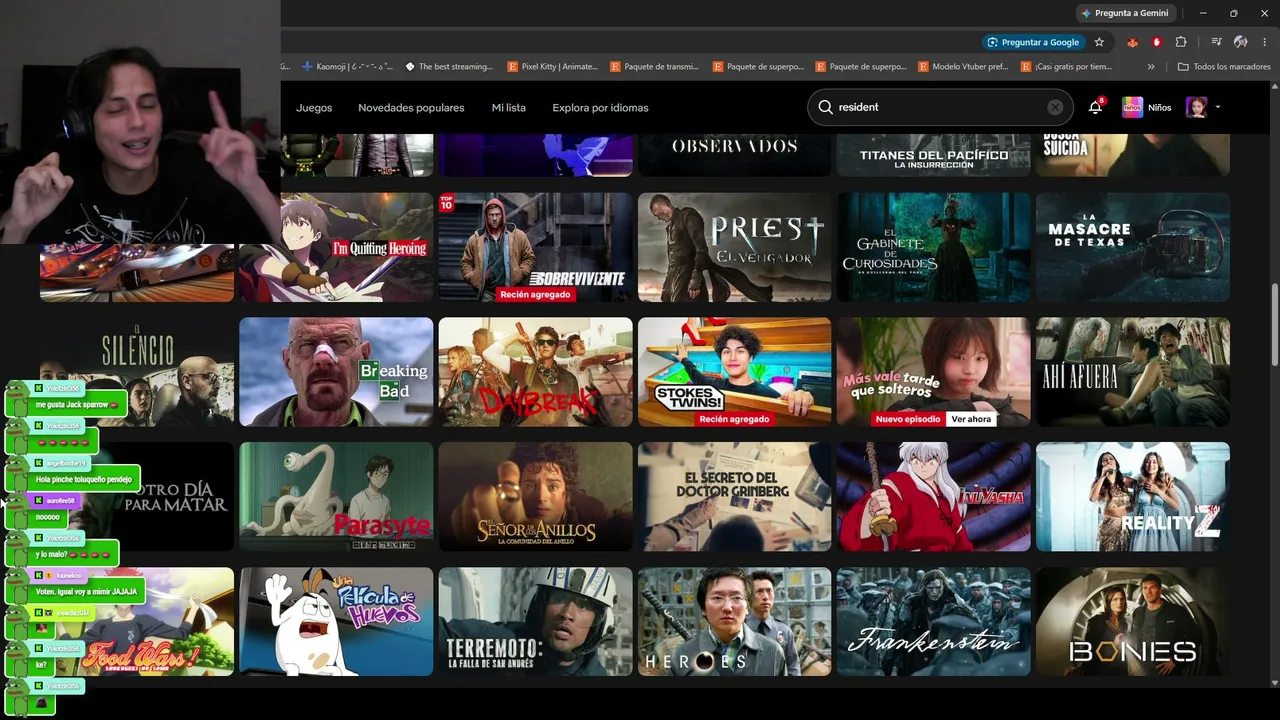Open the Modelo Vtuber pref... bookmark
The height and width of the screenshot is (720, 1280).
[963, 67]
